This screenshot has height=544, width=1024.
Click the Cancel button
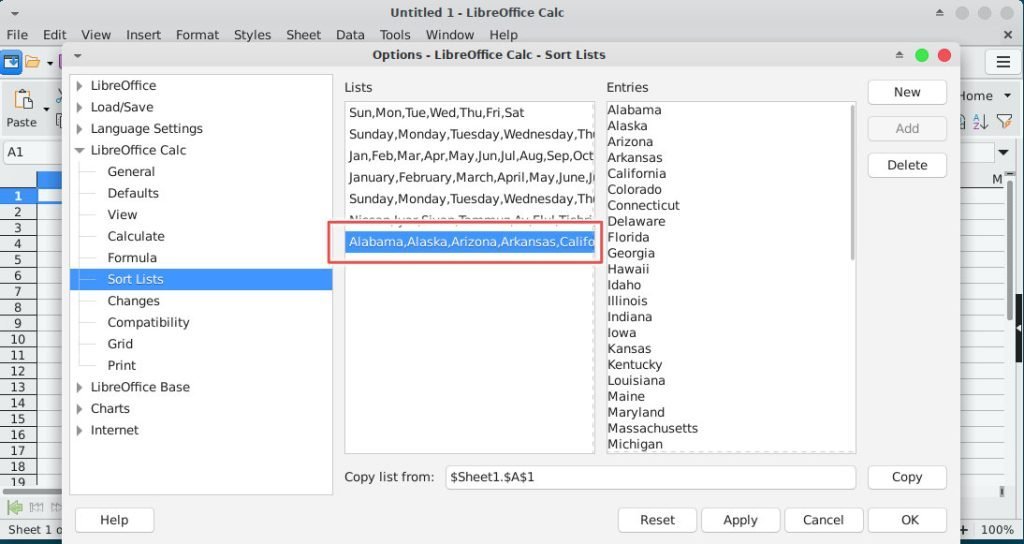(x=824, y=520)
